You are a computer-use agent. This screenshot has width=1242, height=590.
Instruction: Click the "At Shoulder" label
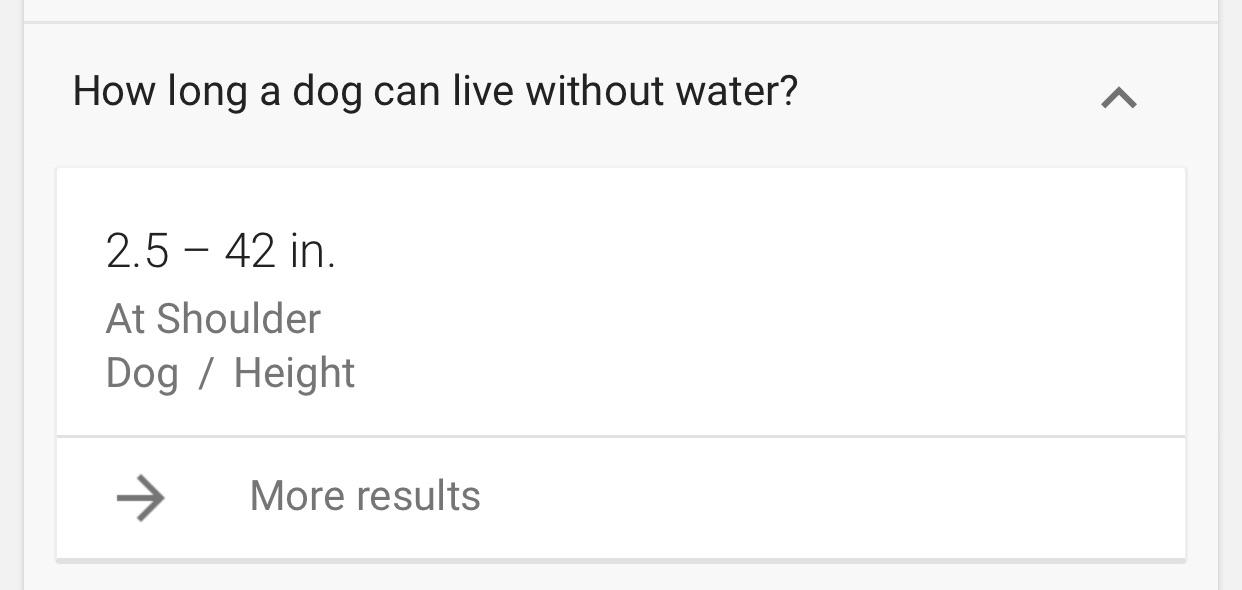213,319
